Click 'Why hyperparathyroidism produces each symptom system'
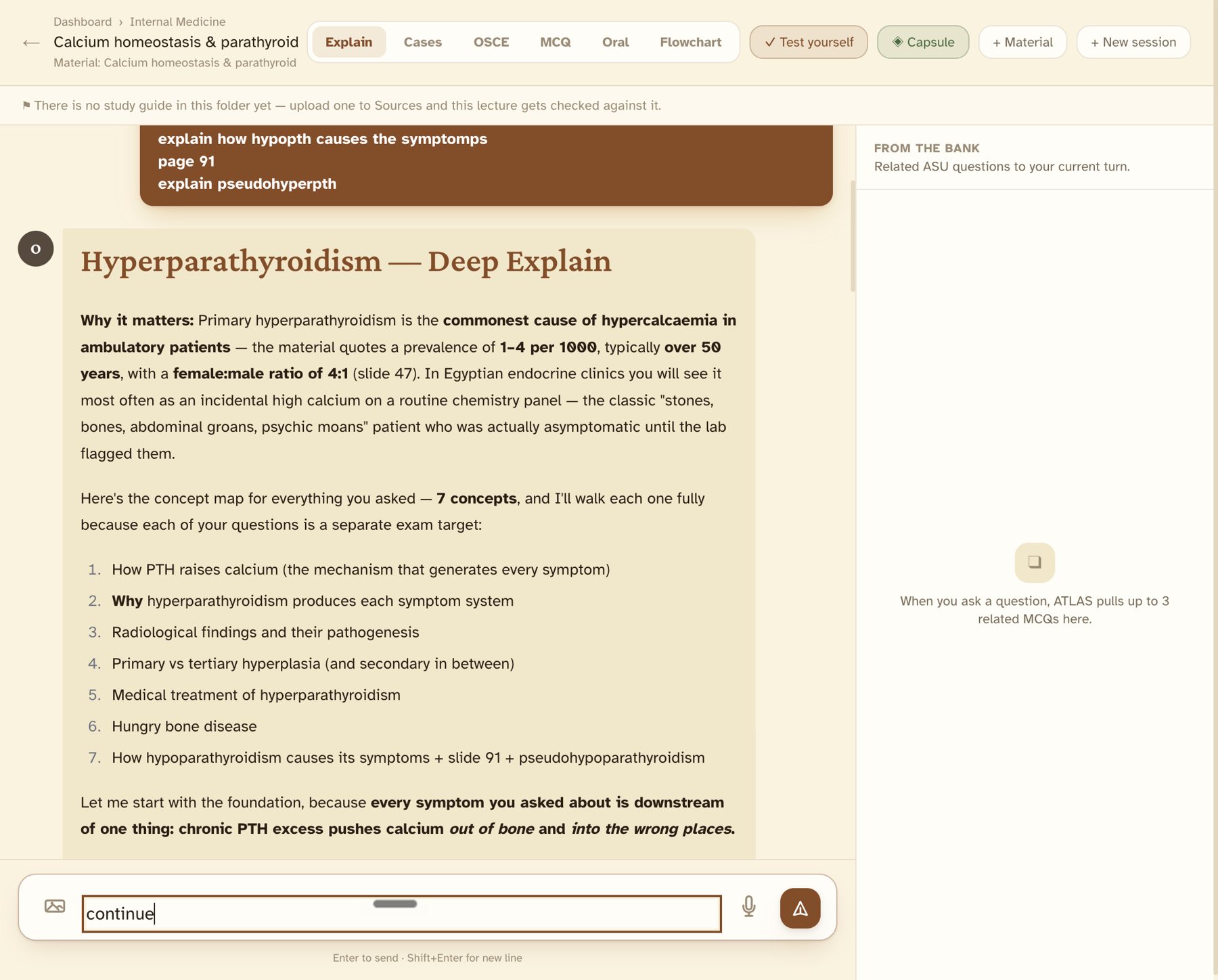Image resolution: width=1218 pixels, height=980 pixels. pos(313,601)
